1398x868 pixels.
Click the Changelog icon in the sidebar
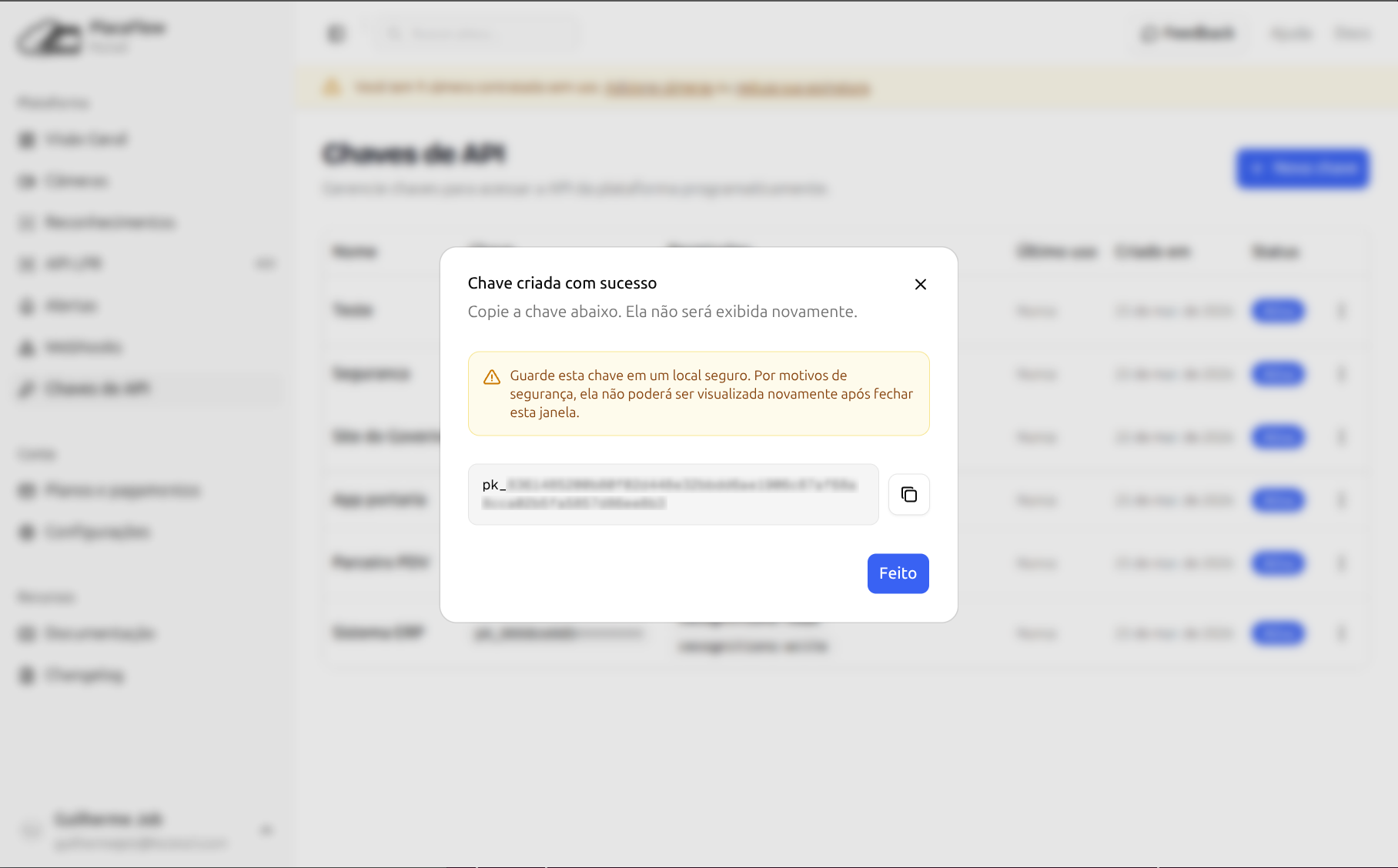pos(27,675)
